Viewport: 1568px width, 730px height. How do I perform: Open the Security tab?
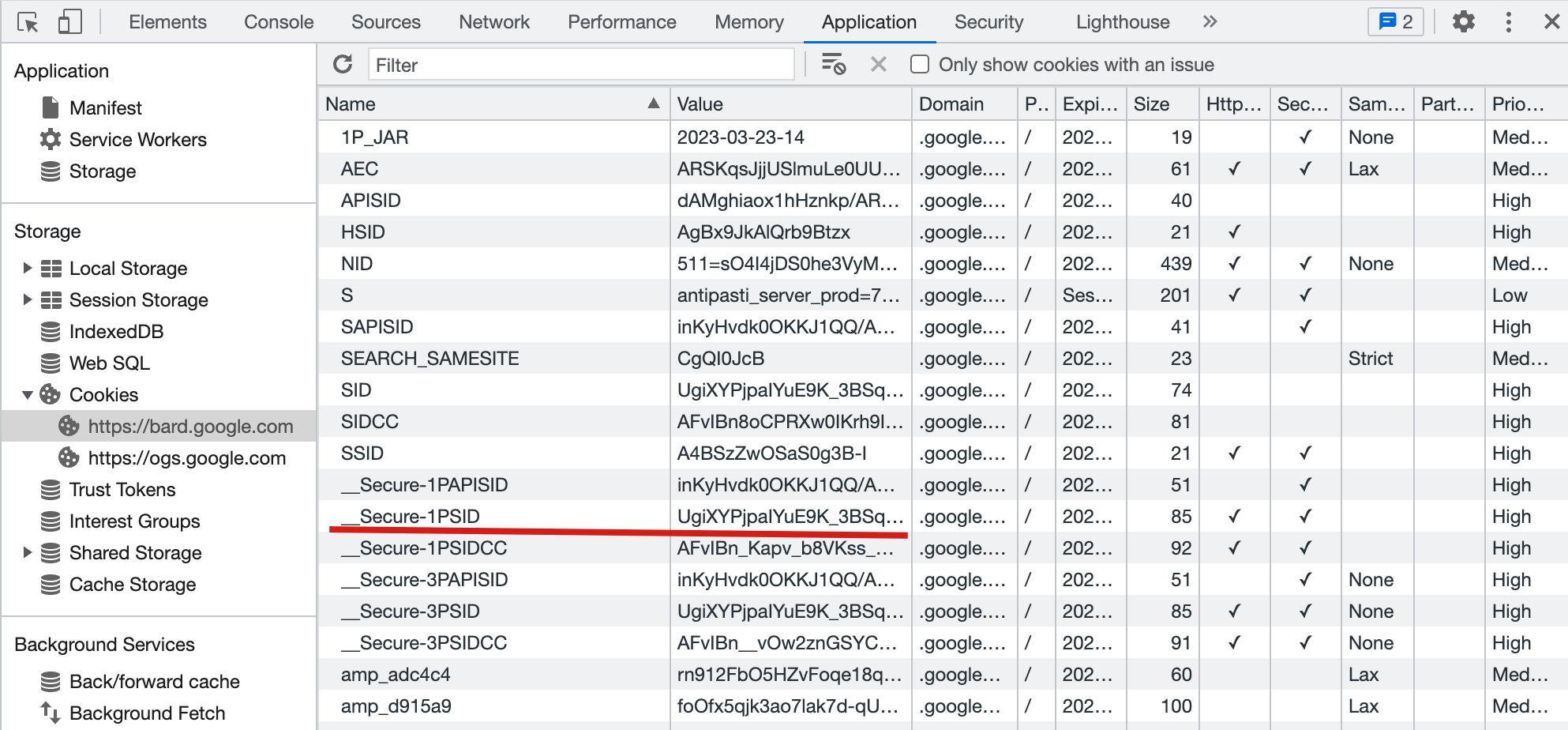pyautogui.click(x=988, y=22)
